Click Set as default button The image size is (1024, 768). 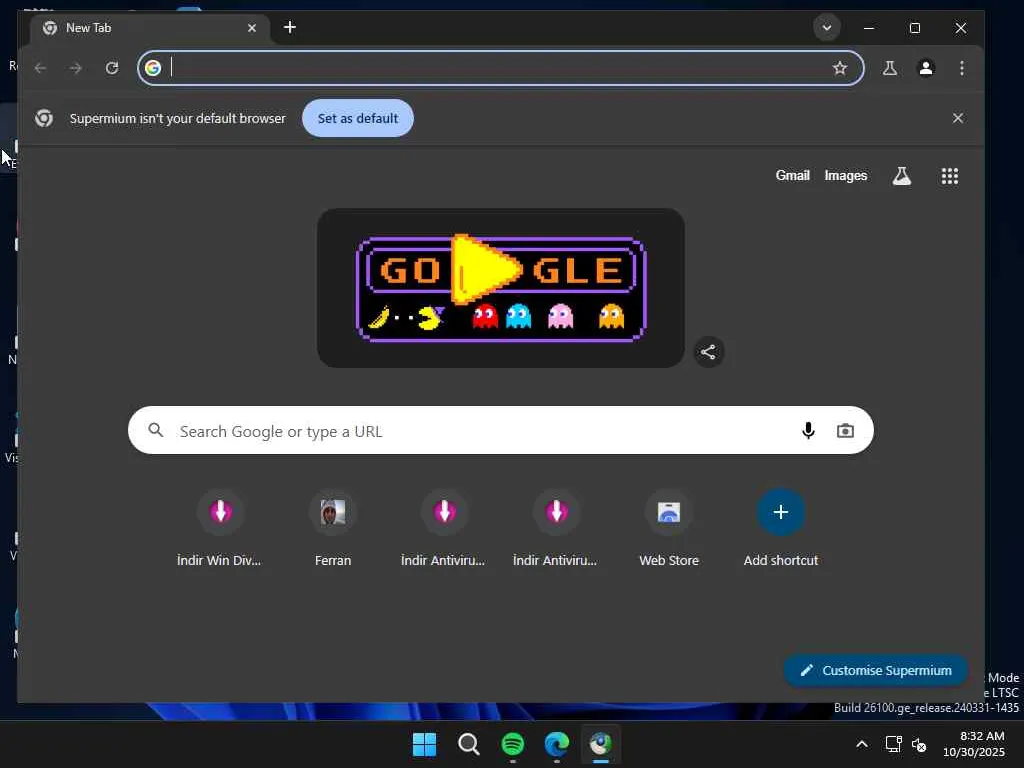[x=358, y=118]
